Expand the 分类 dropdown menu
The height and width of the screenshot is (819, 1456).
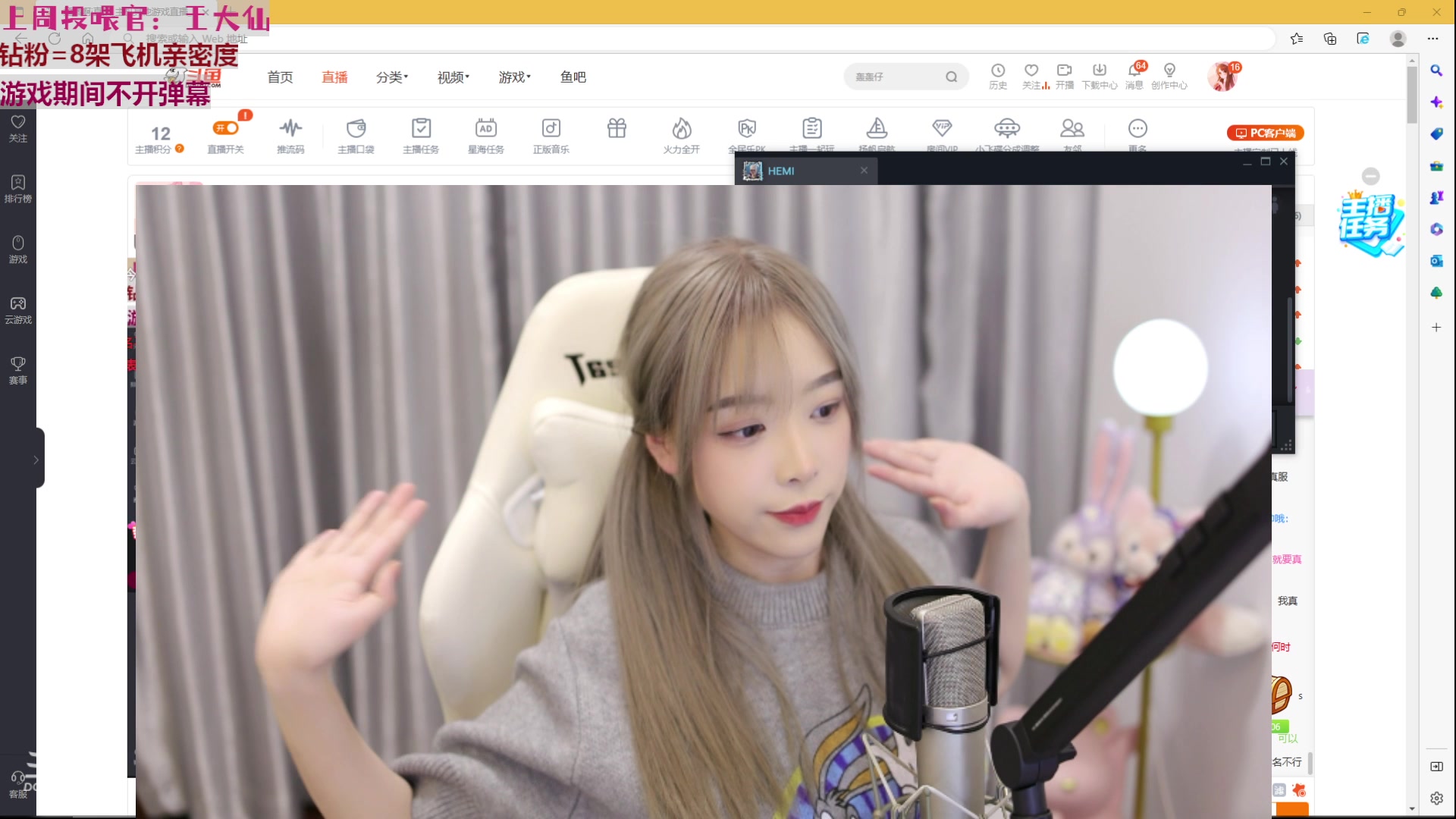(x=392, y=77)
